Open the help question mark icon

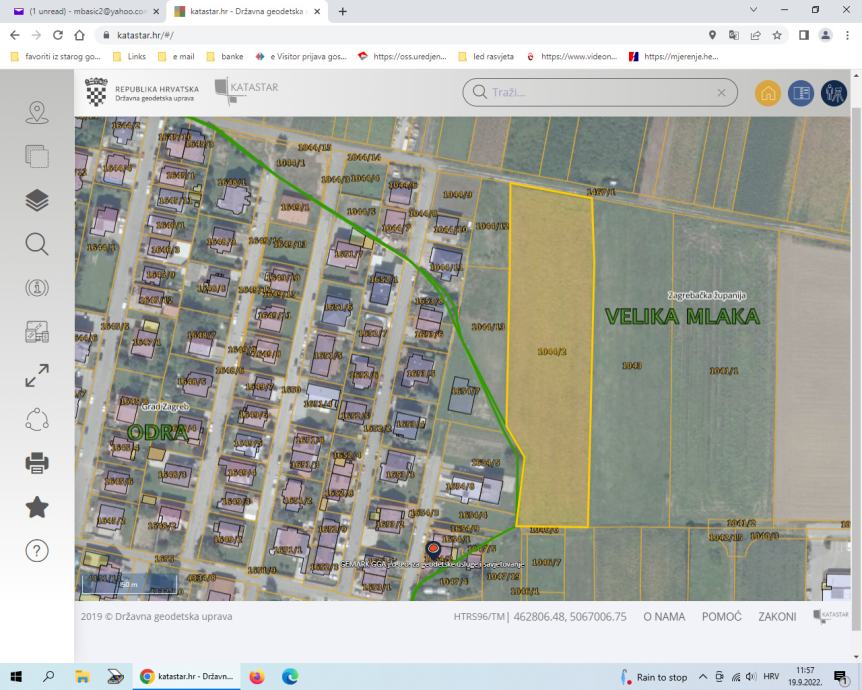coord(37,550)
